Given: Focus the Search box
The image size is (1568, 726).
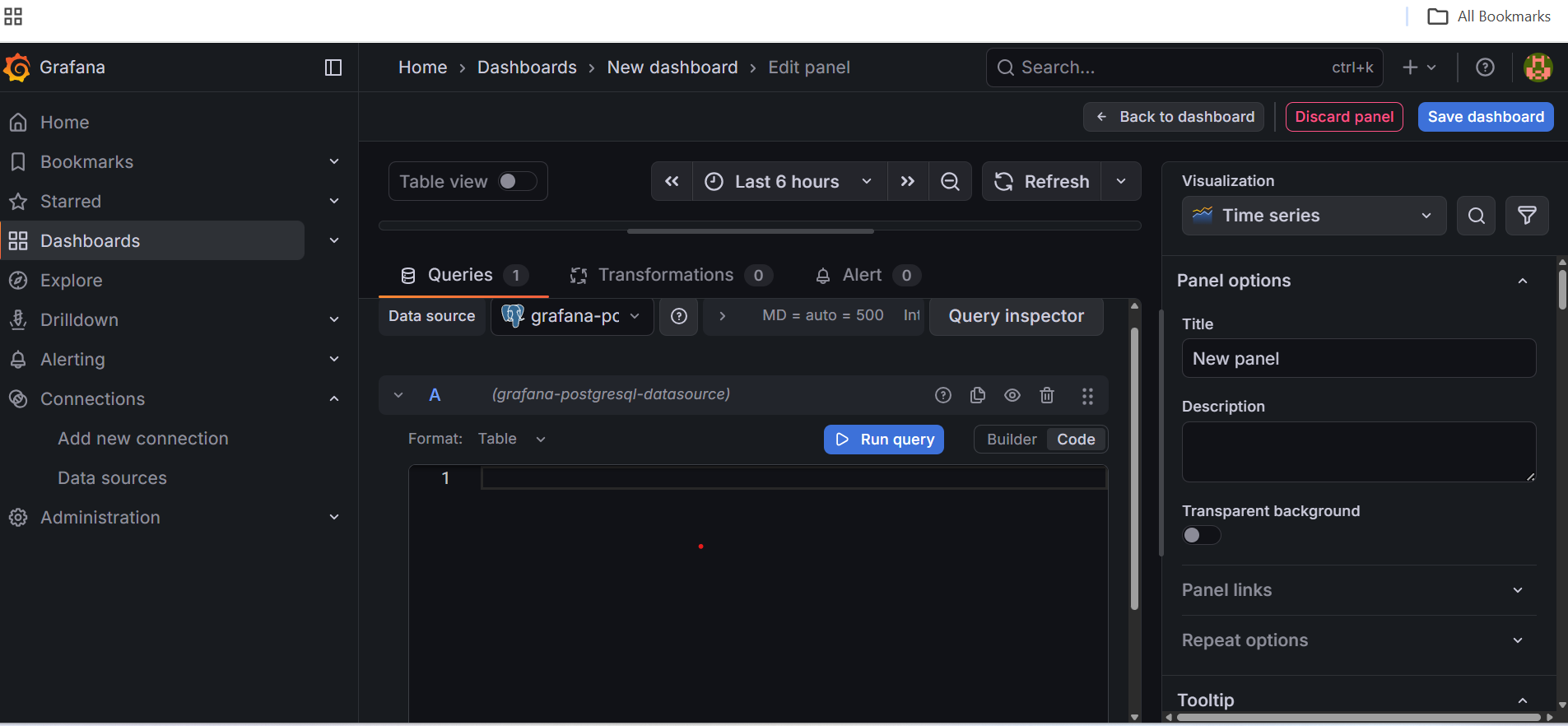Looking at the screenshot, I should 1184,67.
